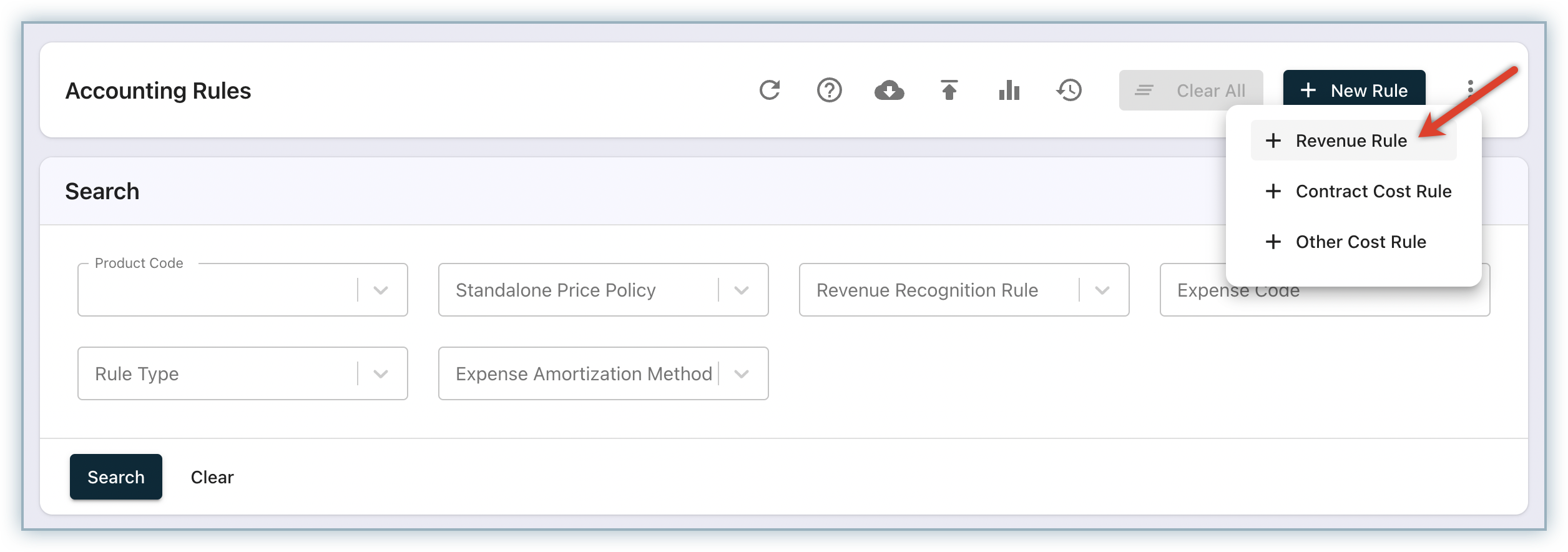Select Revenue Rule from the menu
This screenshot has height=552, width=1568.
point(1351,141)
